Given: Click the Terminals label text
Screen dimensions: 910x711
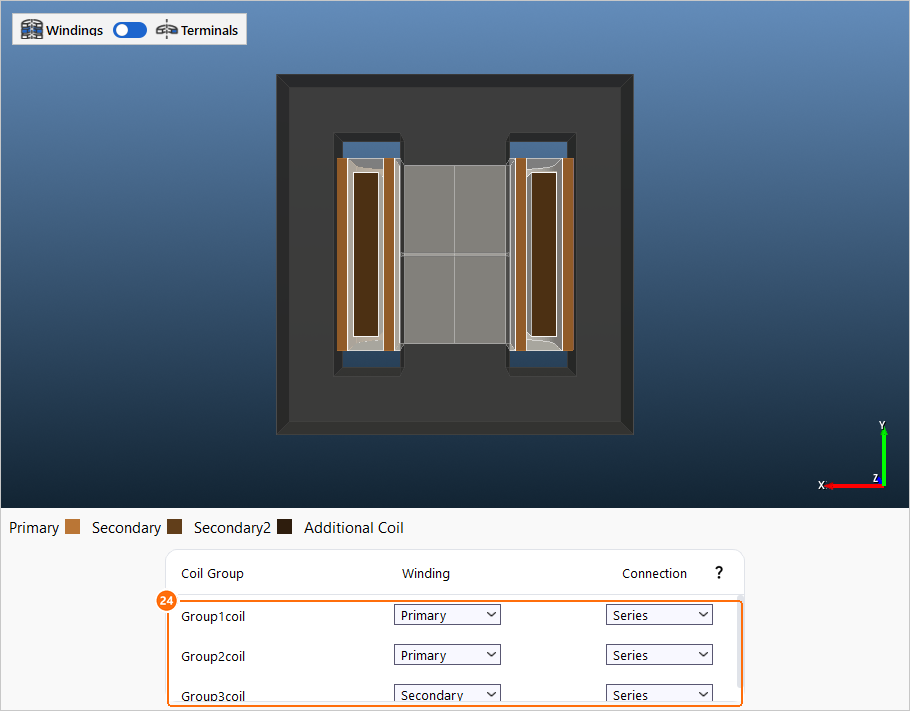Looking at the screenshot, I should tap(209, 30).
